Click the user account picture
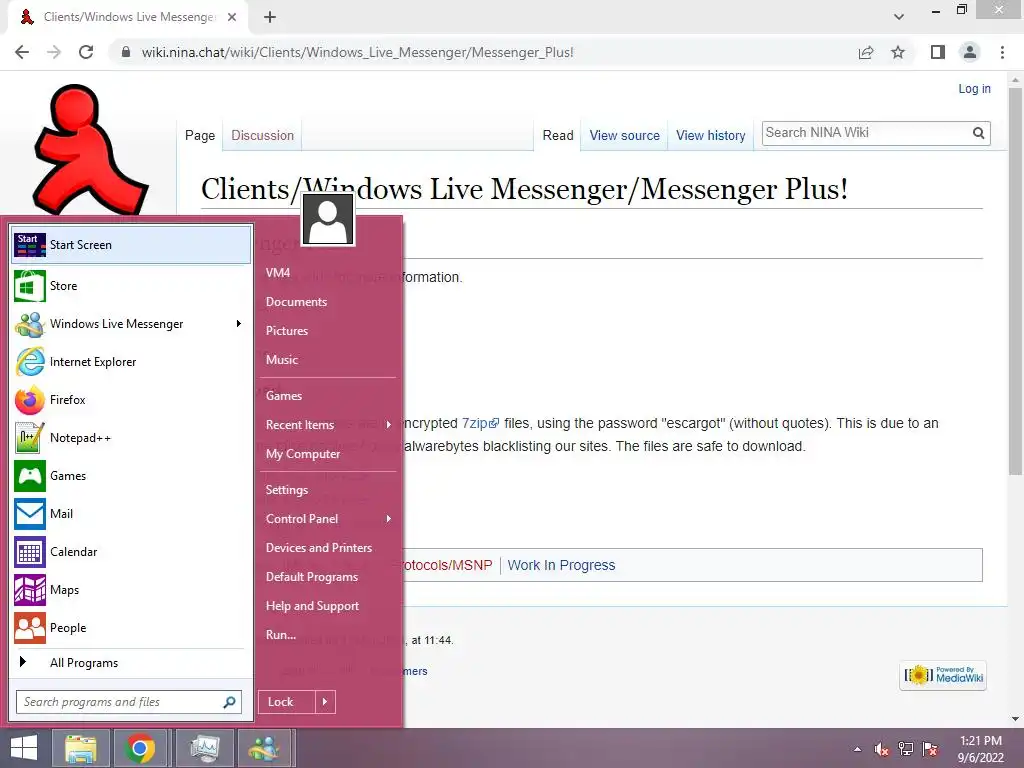This screenshot has width=1024, height=768. 328,220
